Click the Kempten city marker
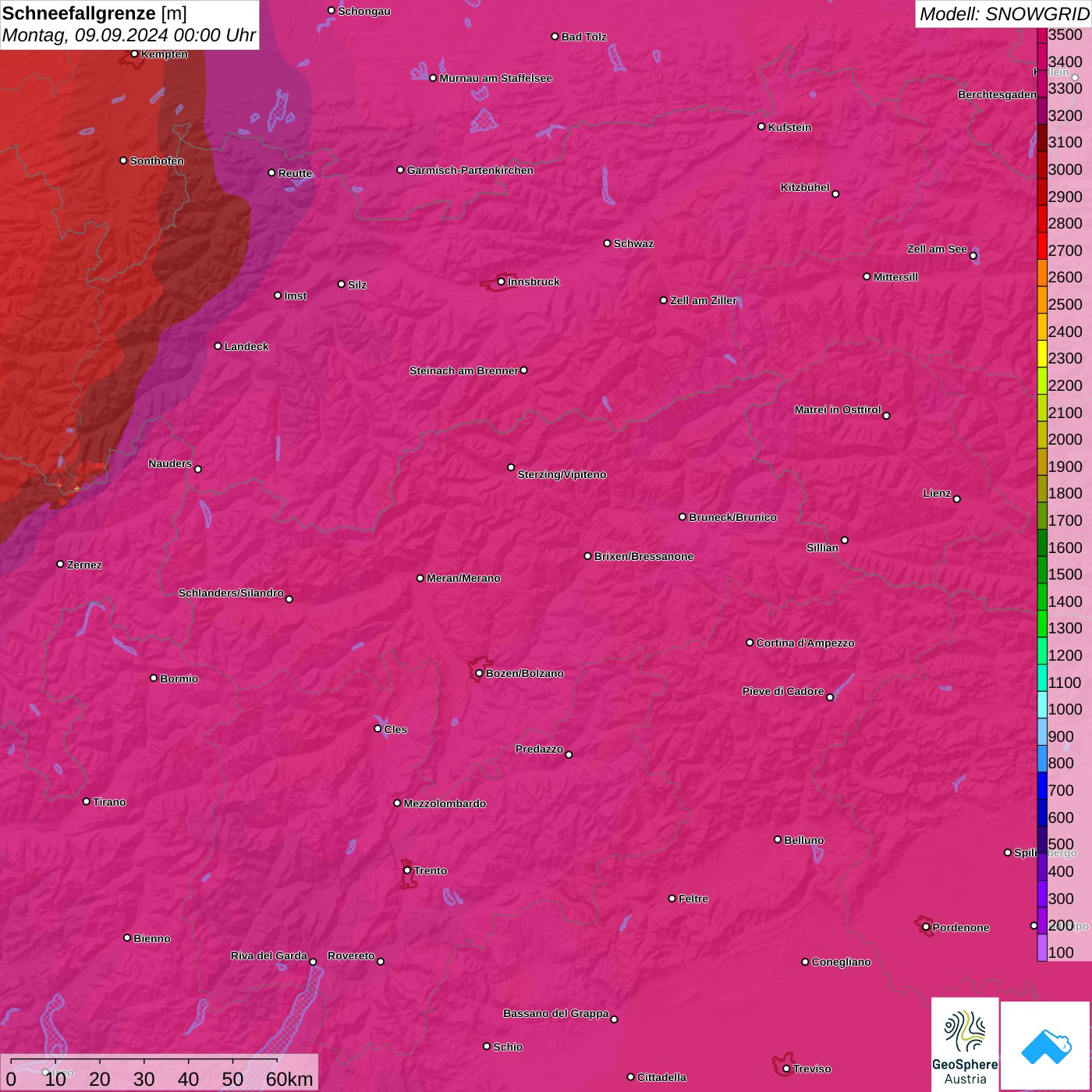1092x1092 pixels. point(134,54)
